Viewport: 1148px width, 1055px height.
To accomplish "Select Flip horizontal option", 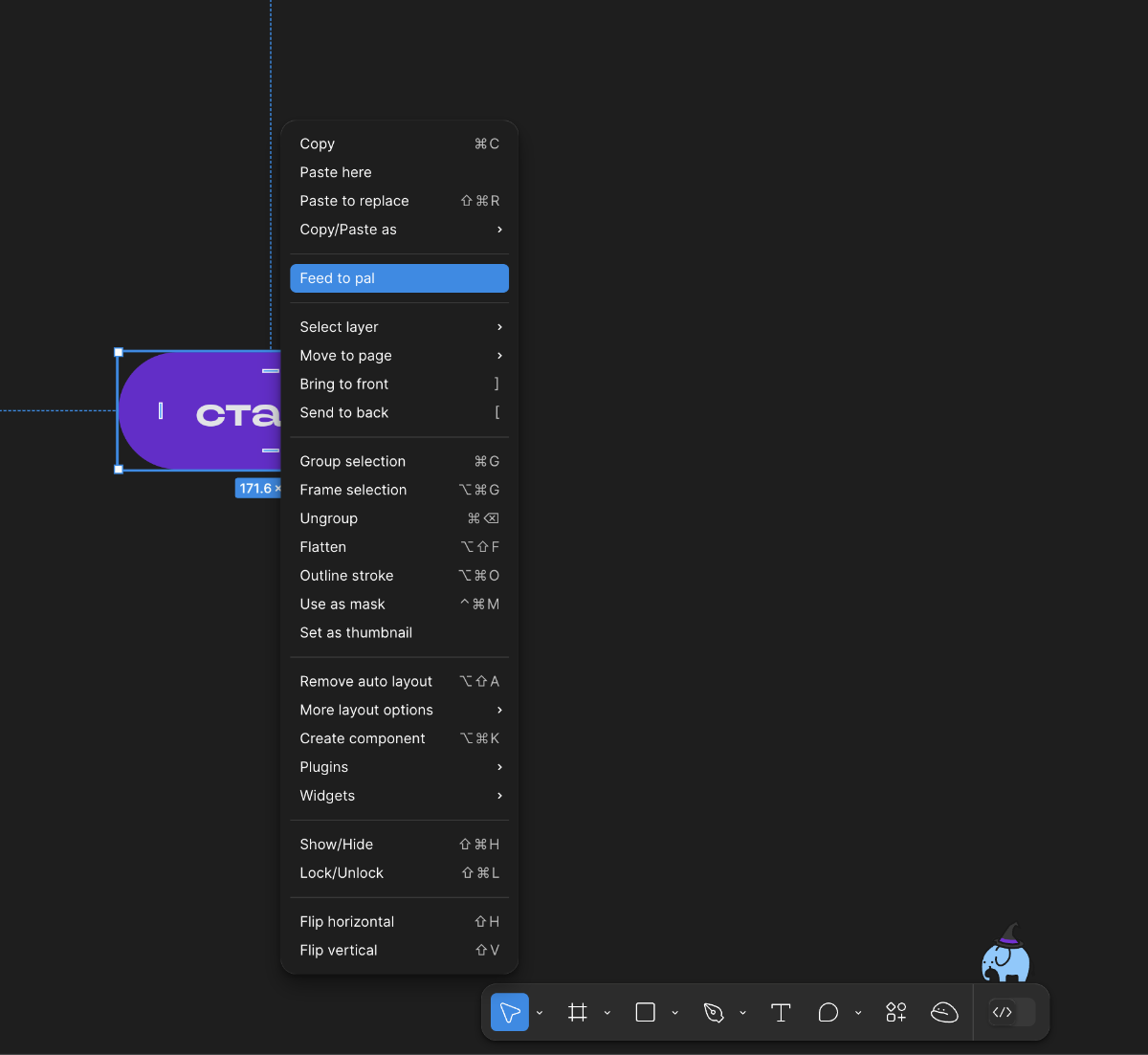I will (x=347, y=922).
